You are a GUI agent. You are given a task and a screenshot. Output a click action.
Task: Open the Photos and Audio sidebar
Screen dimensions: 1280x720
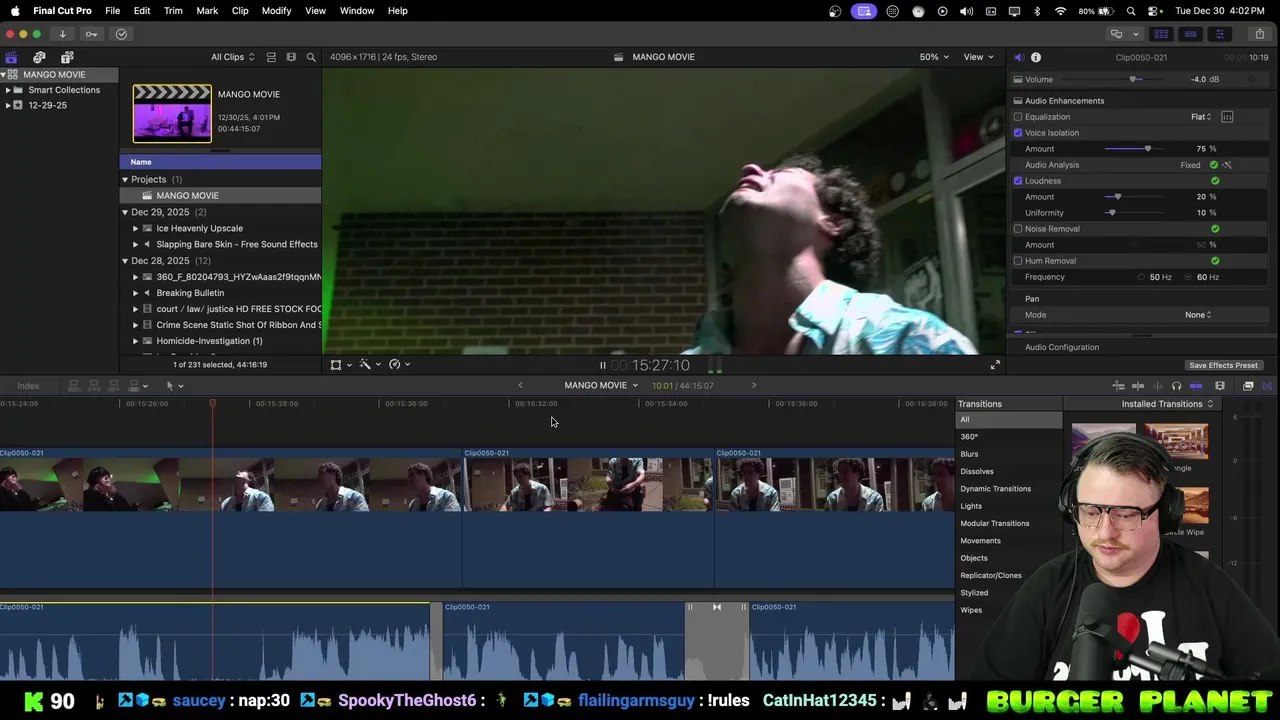pos(39,57)
